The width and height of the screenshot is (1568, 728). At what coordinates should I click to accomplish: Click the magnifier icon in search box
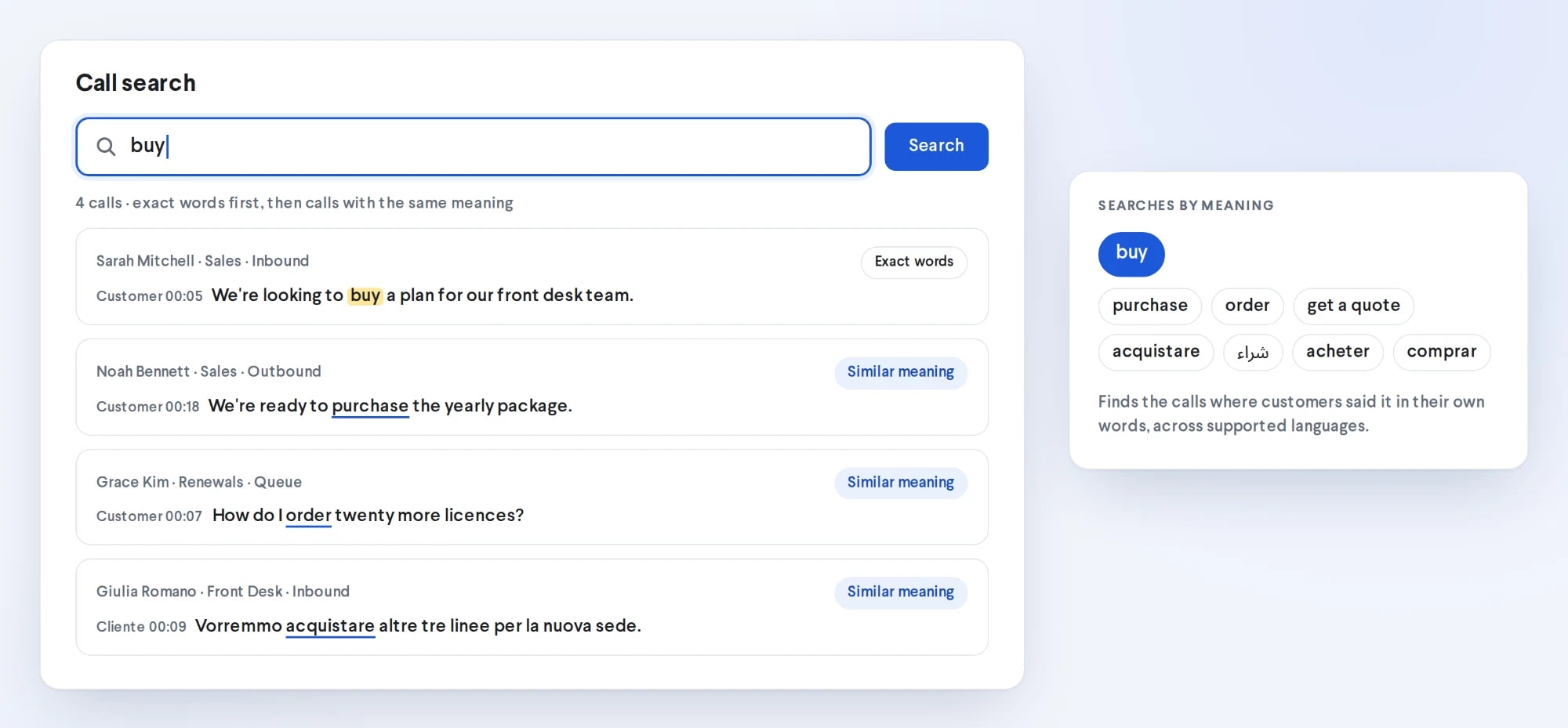pyautogui.click(x=106, y=147)
